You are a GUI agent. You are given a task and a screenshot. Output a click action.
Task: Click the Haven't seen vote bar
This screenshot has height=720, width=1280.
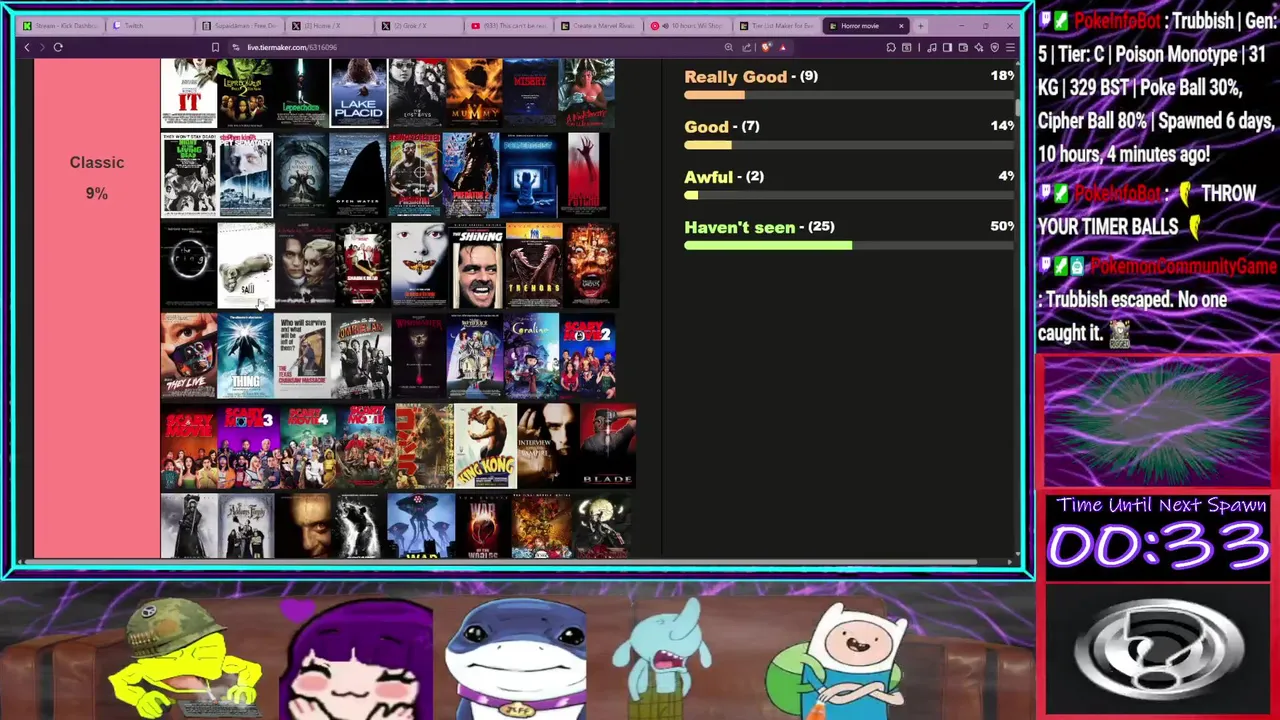(x=849, y=245)
